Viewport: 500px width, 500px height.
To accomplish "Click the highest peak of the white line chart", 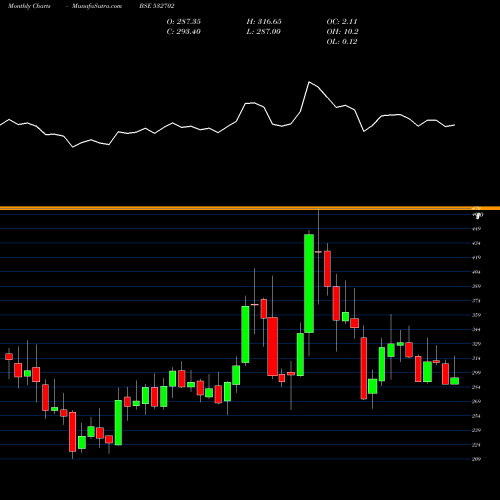I will click(309, 82).
